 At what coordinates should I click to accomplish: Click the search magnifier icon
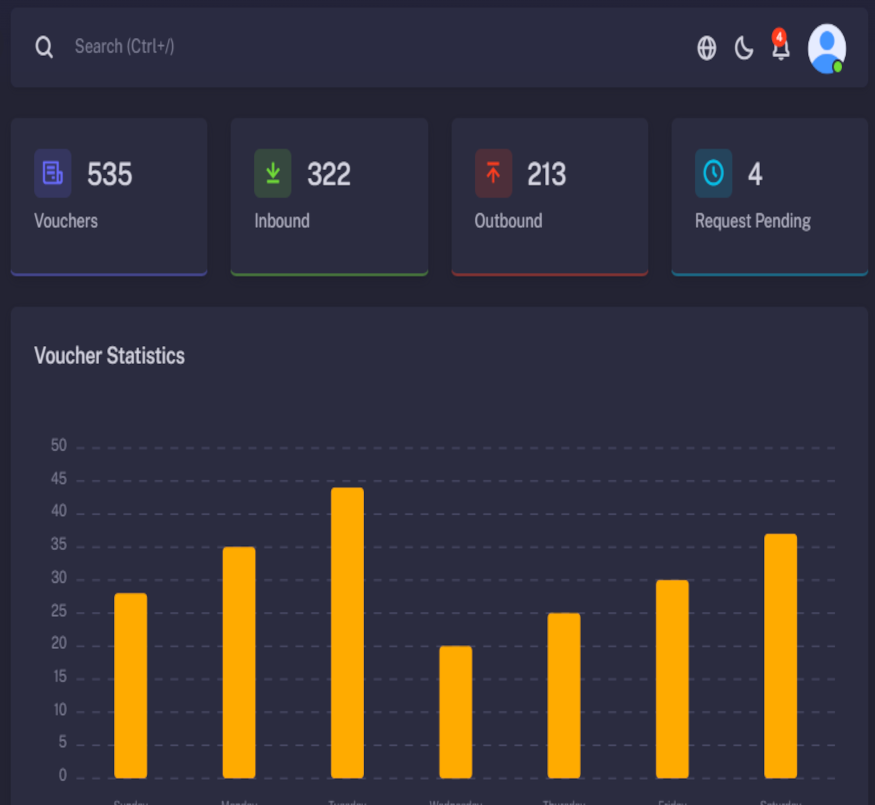click(44, 47)
